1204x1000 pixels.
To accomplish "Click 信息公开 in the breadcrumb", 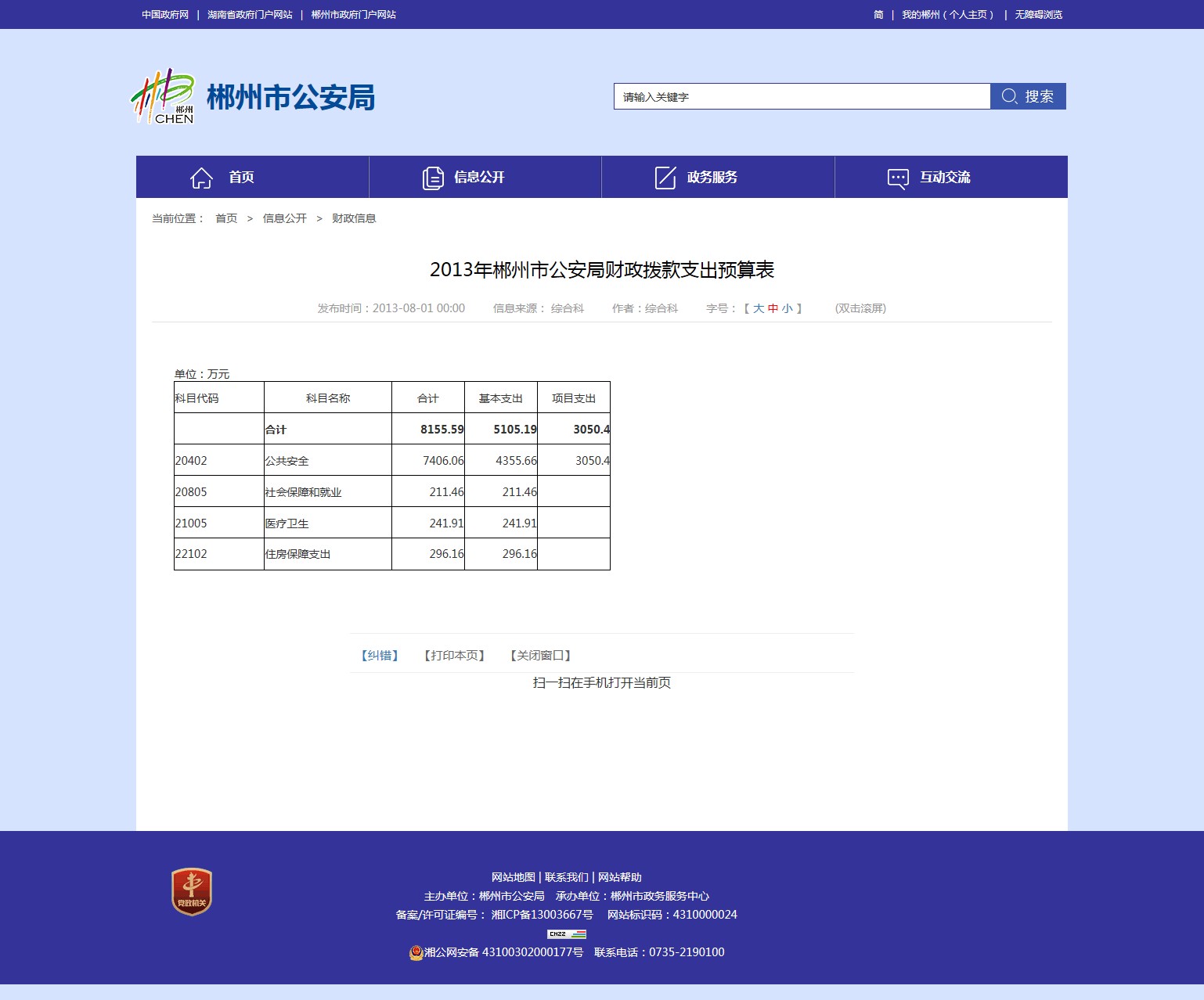I will (285, 218).
